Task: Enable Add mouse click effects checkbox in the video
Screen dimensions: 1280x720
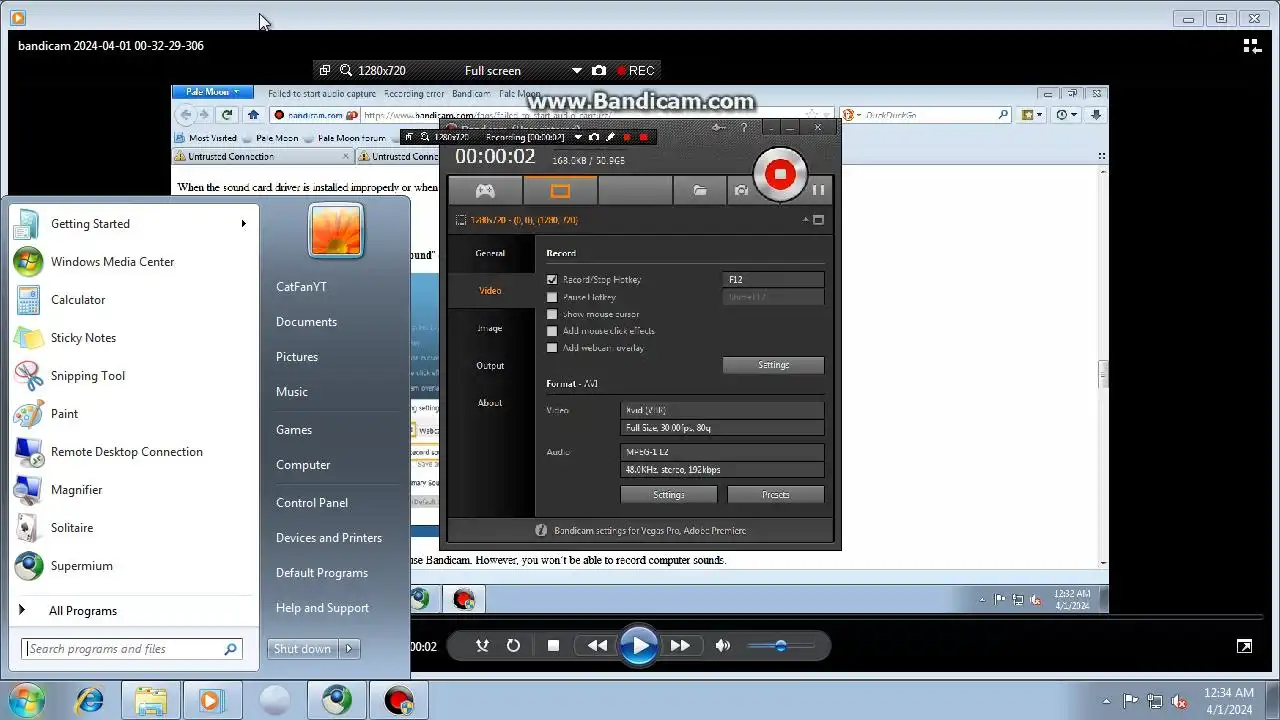Action: [552, 331]
